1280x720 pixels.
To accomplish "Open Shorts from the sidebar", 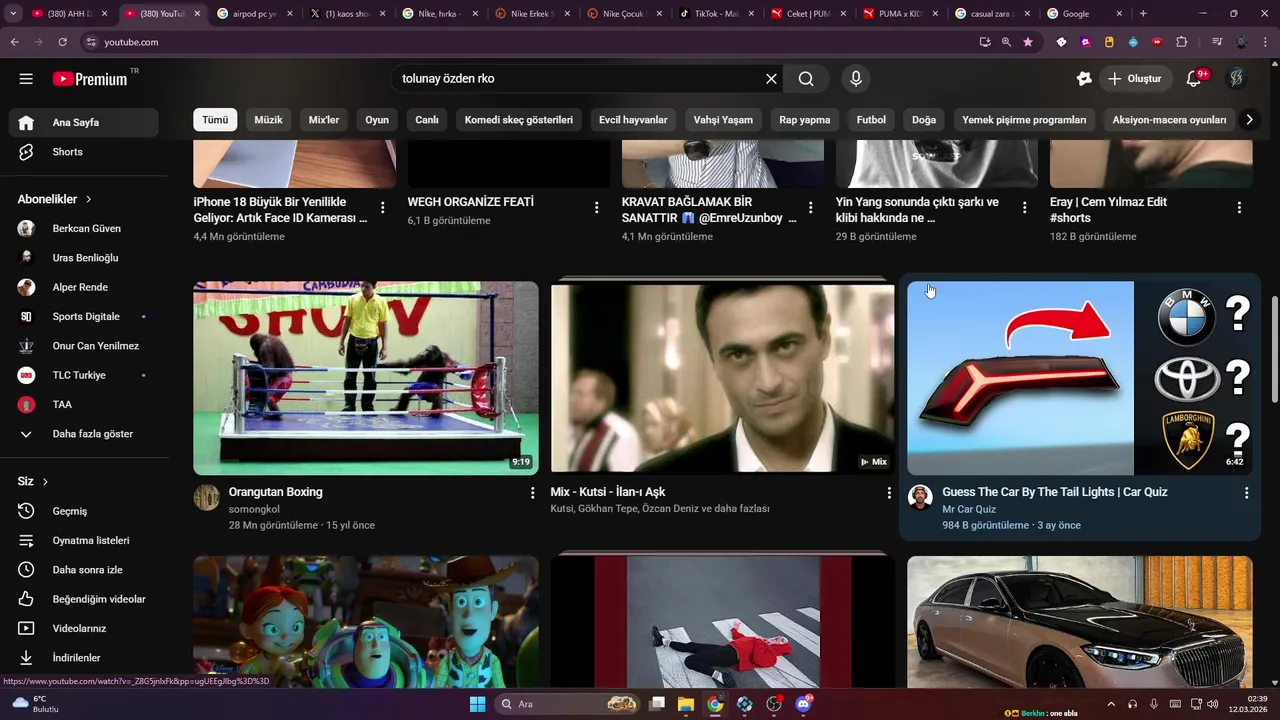I will (84, 152).
